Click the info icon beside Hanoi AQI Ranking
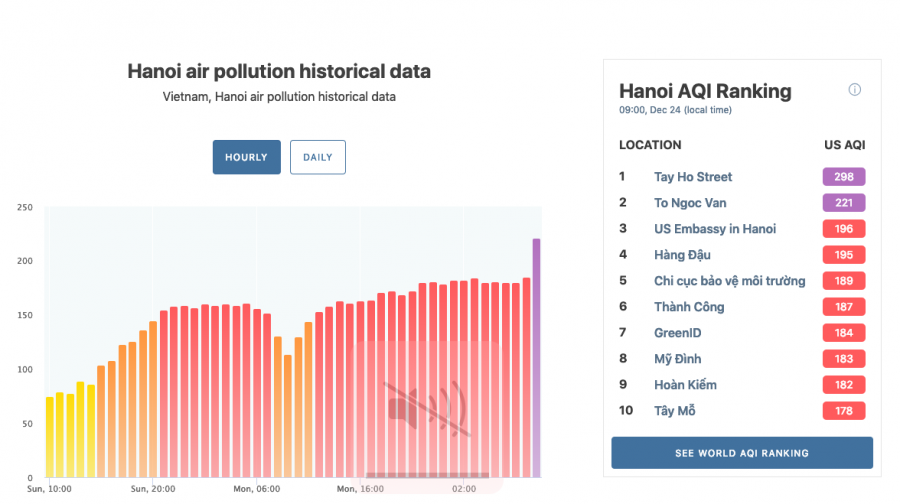Screen dimensions: 900x504 (x=854, y=90)
